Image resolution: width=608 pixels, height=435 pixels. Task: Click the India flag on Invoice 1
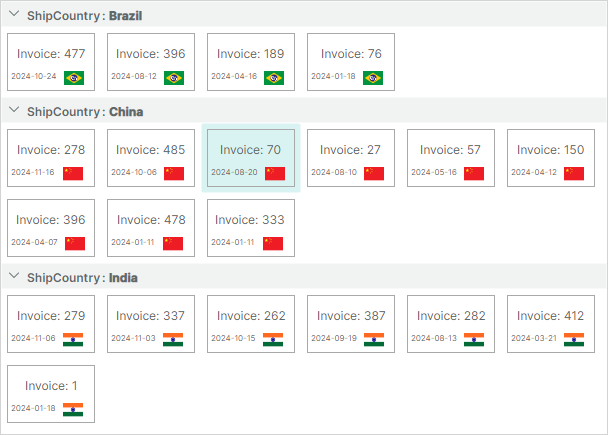pyautogui.click(x=73, y=409)
